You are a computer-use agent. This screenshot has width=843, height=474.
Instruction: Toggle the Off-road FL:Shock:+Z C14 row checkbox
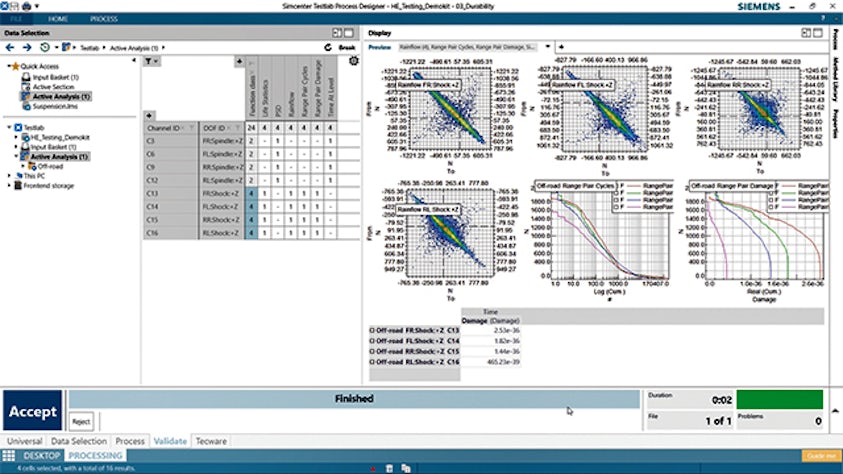coord(372,341)
